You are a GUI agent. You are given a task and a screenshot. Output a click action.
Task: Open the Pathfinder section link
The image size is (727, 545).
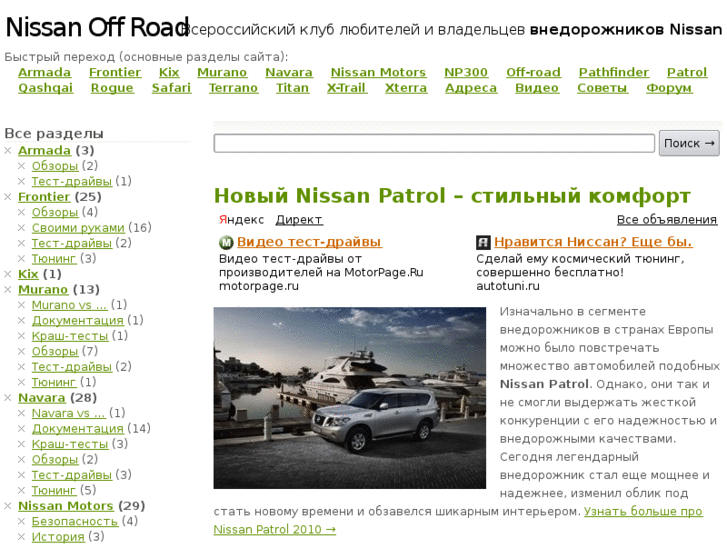pyautogui.click(x=614, y=72)
